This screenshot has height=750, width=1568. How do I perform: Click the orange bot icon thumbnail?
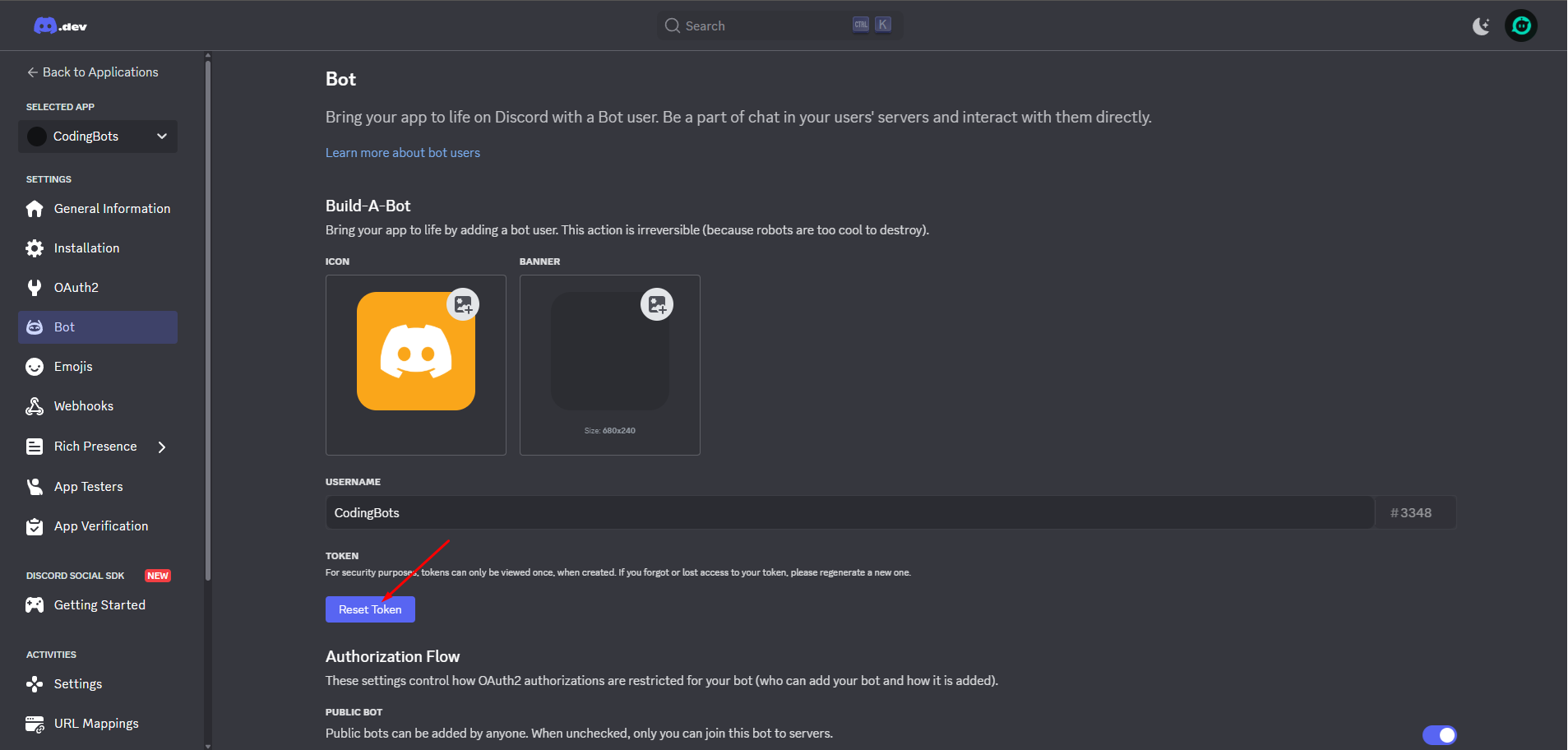point(416,351)
